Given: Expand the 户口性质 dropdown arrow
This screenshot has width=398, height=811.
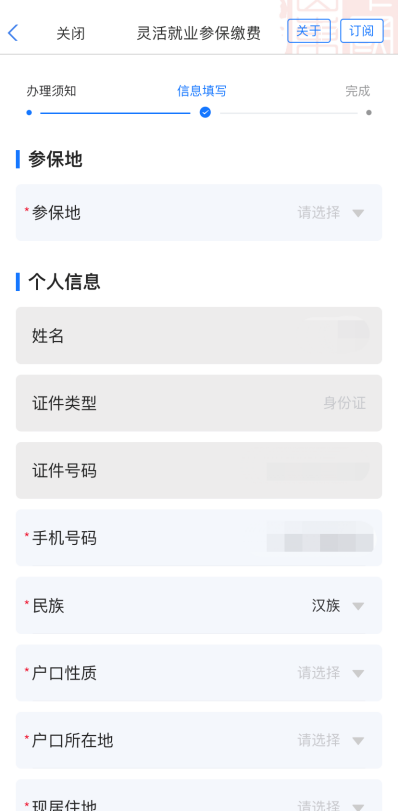Looking at the screenshot, I should click(358, 673).
